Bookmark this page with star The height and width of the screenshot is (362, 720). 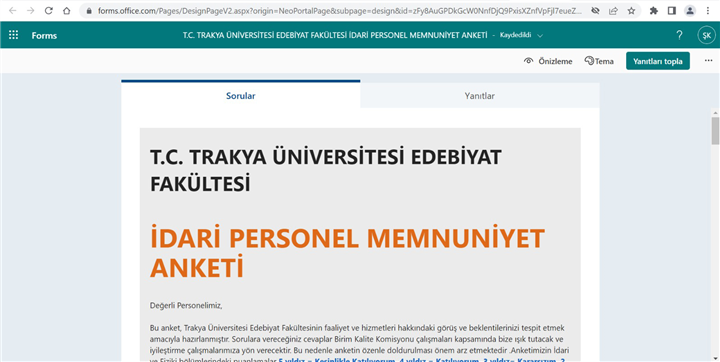click(631, 11)
